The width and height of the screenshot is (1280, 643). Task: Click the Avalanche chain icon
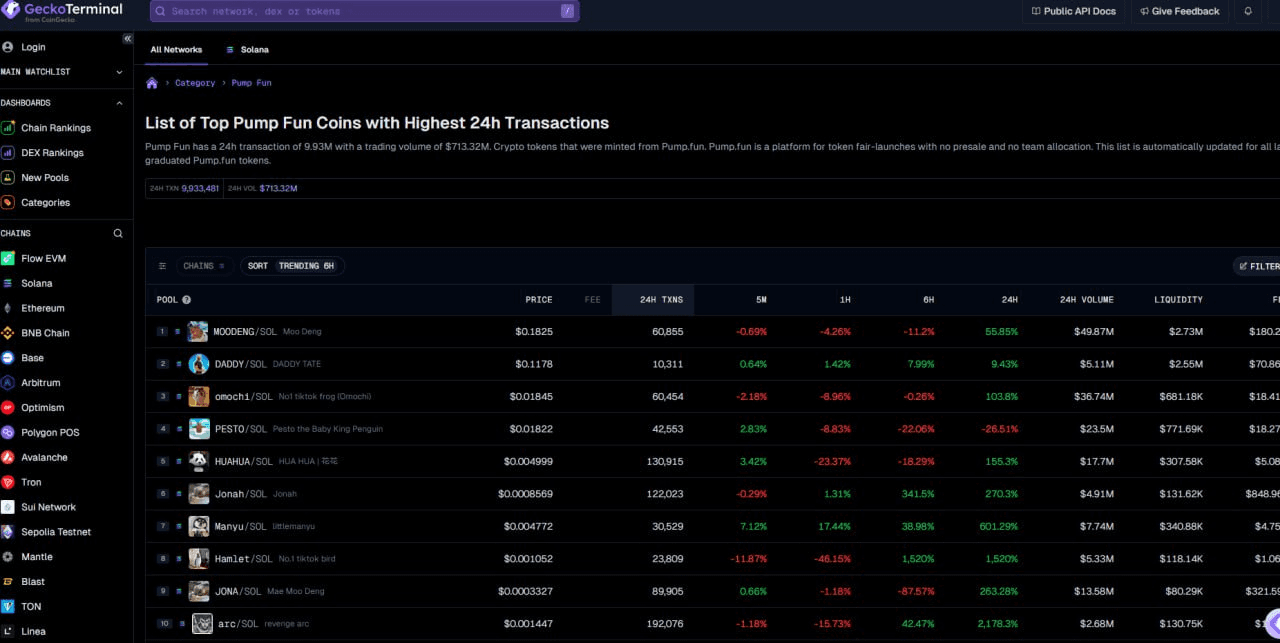pos(8,457)
